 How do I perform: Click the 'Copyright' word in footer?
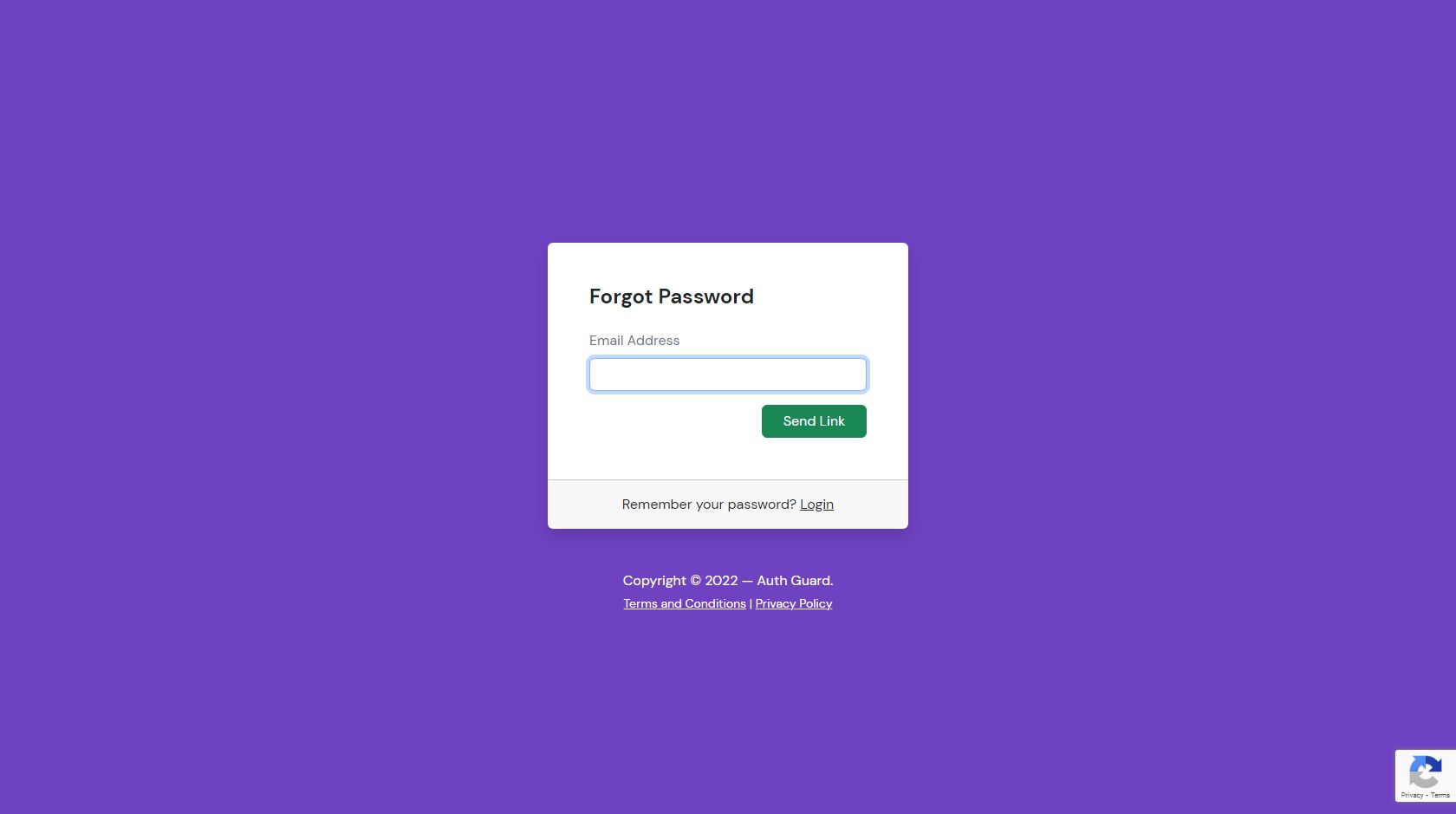[654, 581]
